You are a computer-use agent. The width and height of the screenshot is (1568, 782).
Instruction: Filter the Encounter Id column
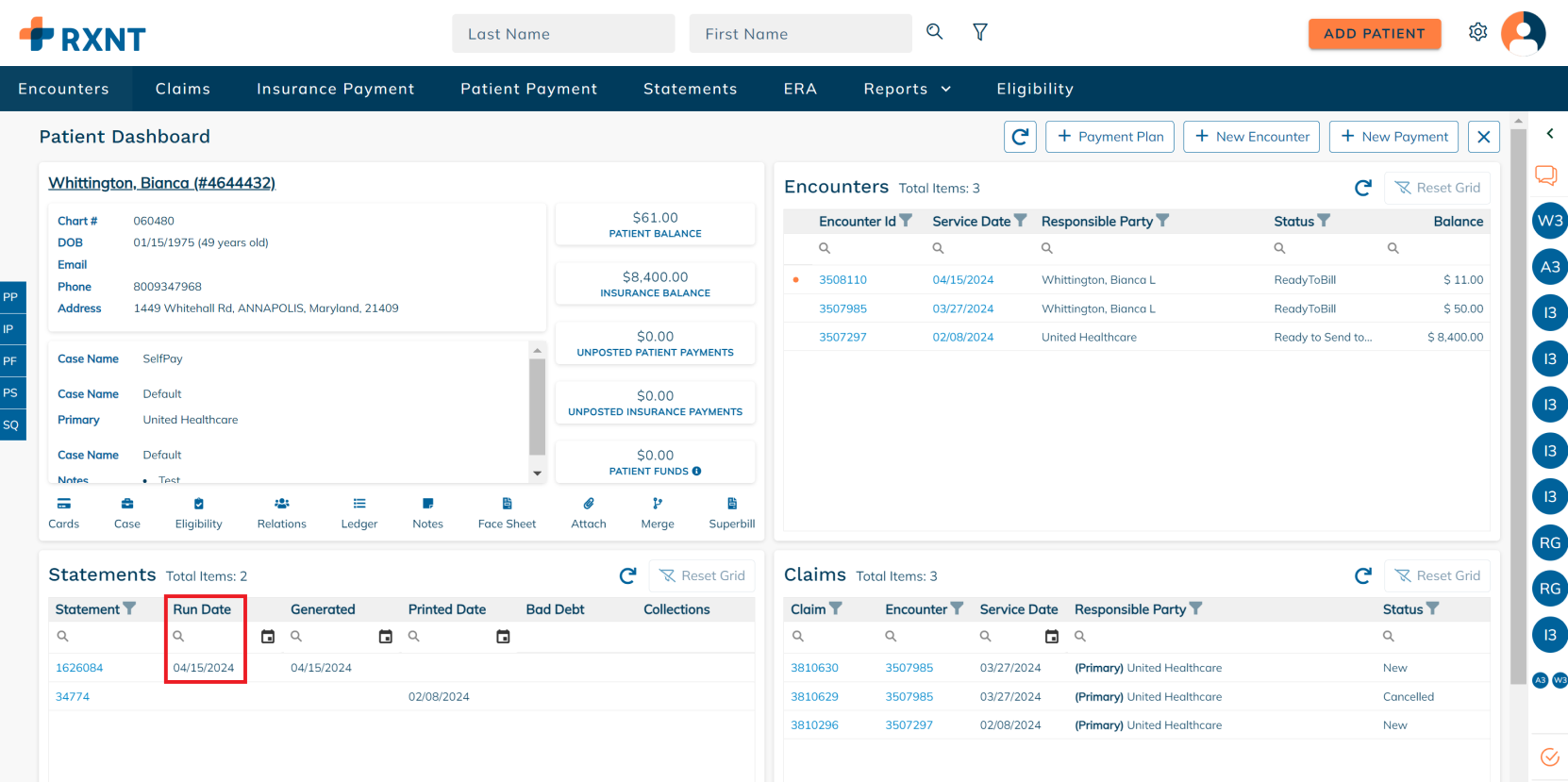tap(906, 221)
